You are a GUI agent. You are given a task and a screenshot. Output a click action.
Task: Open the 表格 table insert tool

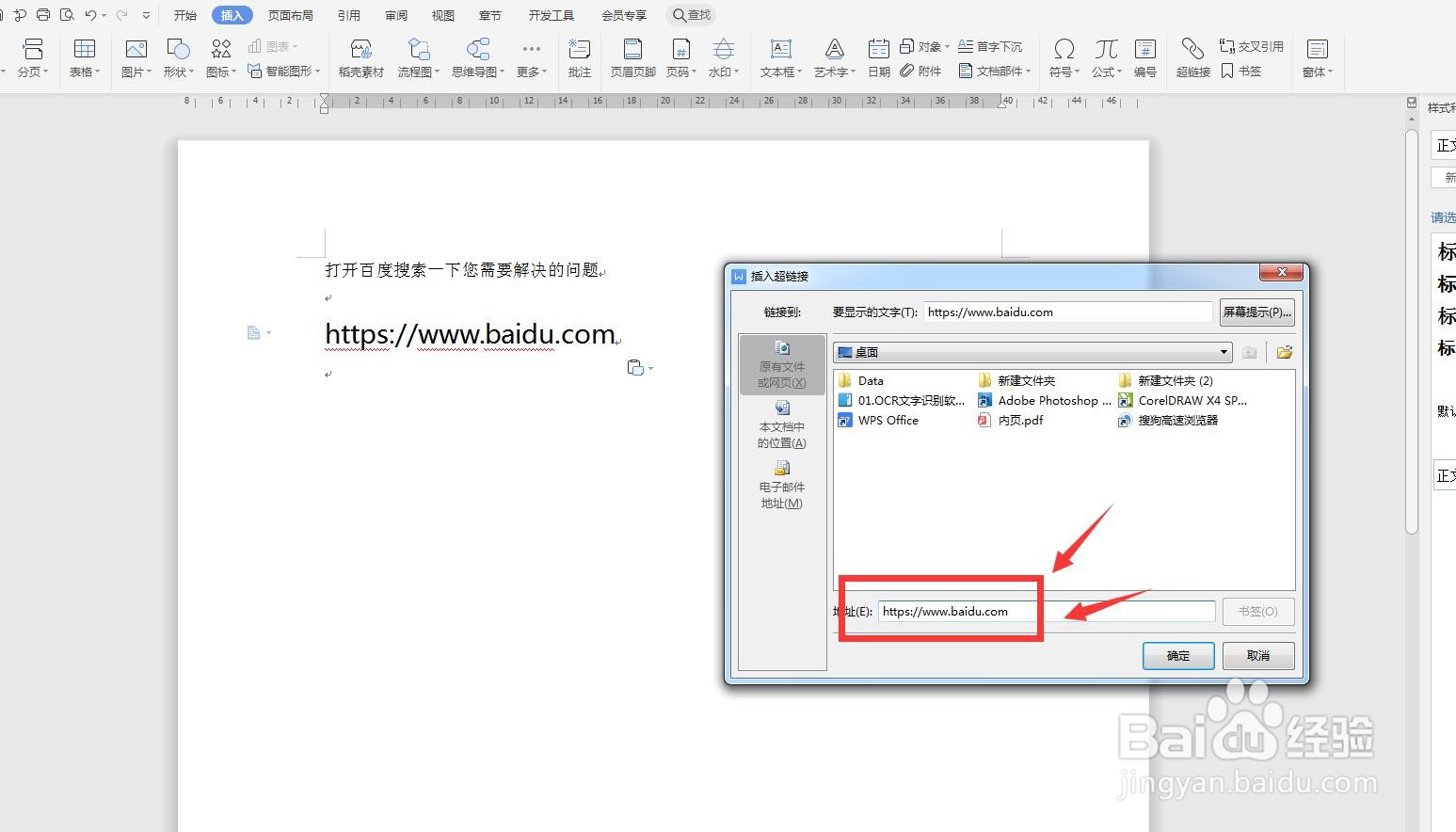tap(84, 57)
